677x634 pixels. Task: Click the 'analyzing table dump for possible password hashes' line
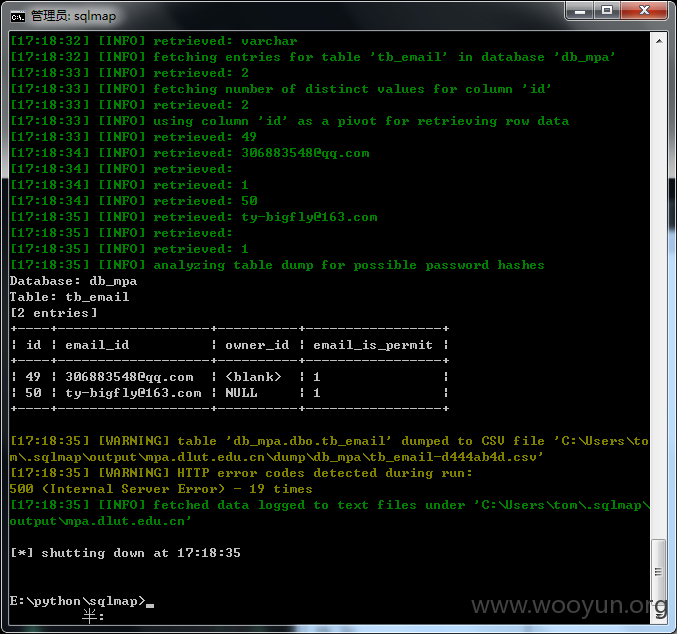click(277, 265)
